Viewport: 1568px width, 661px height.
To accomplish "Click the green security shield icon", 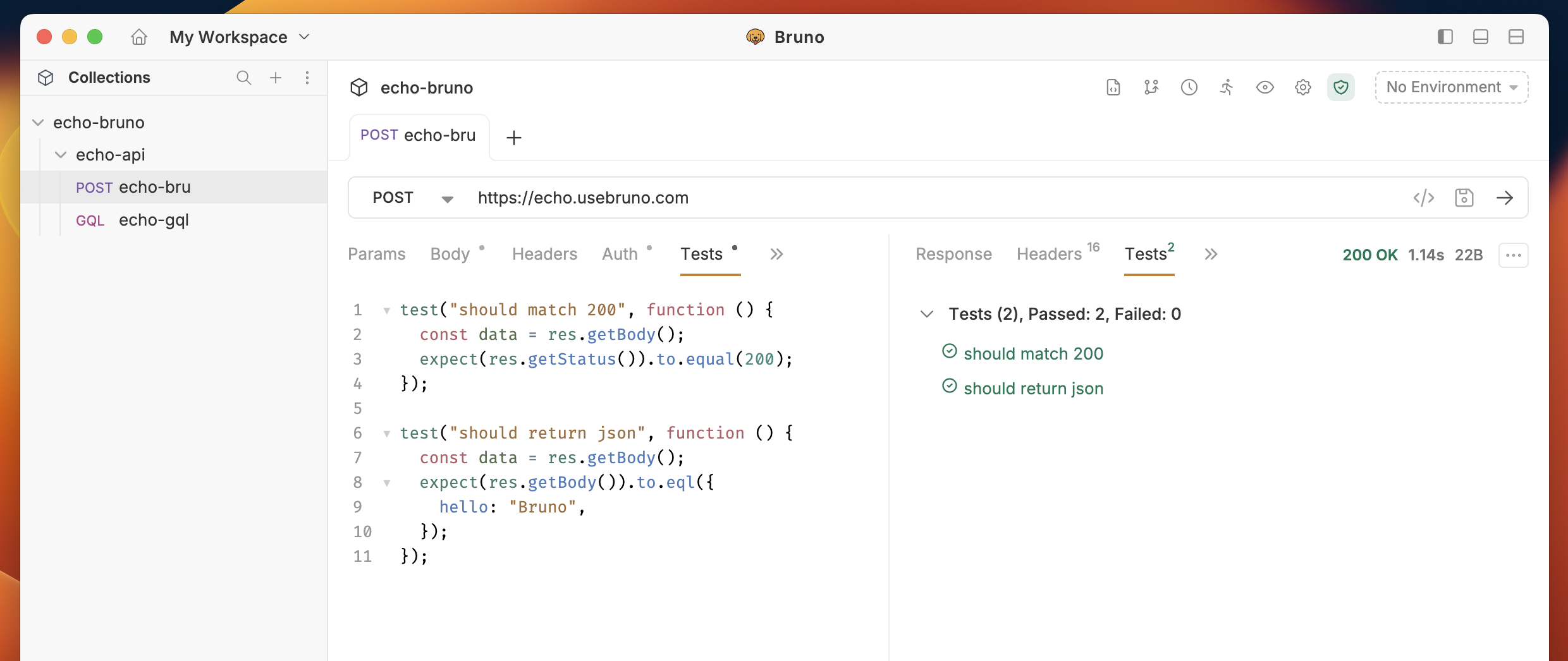I will click(1341, 87).
